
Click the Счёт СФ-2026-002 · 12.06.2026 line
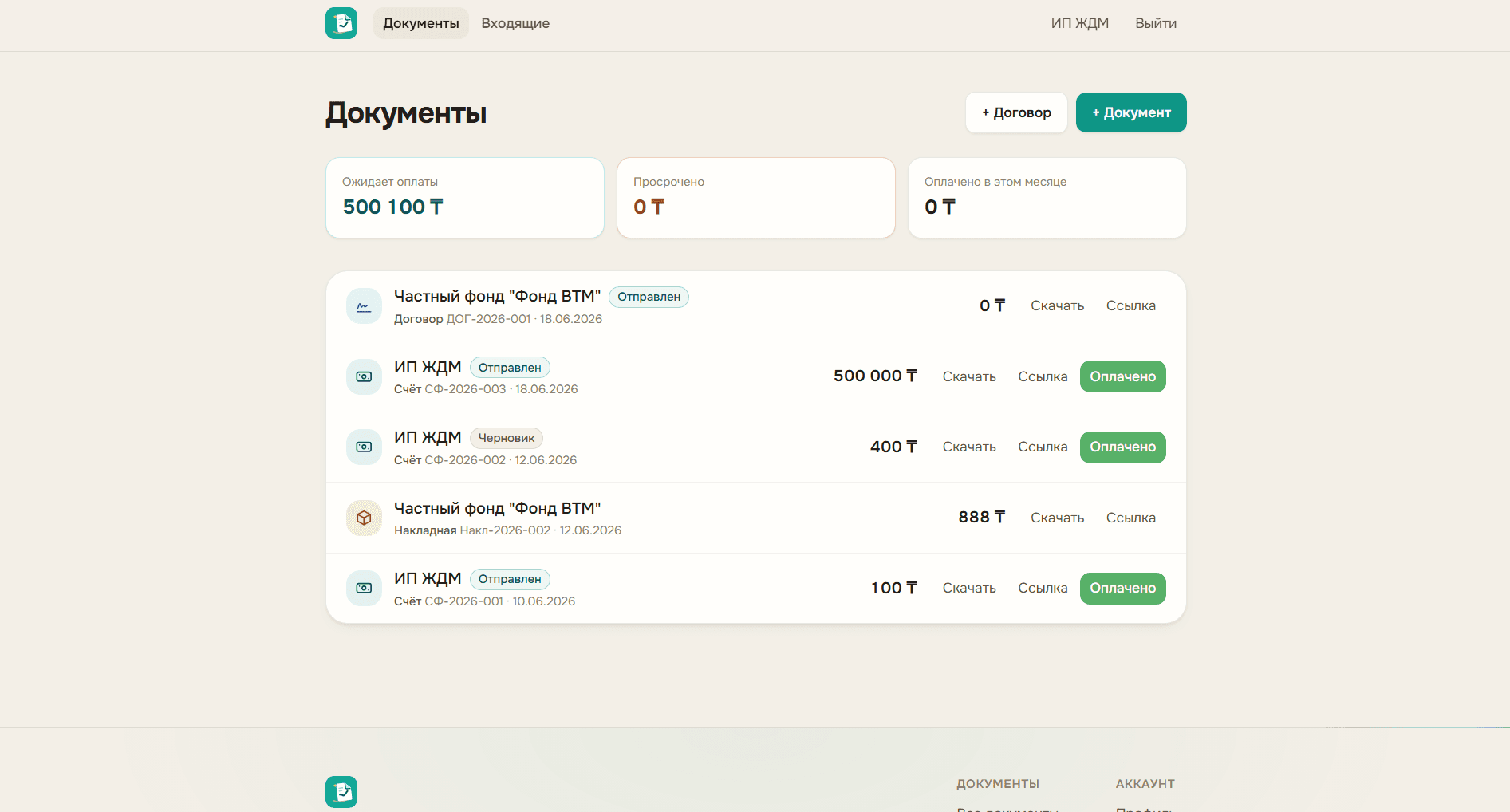tap(485, 460)
